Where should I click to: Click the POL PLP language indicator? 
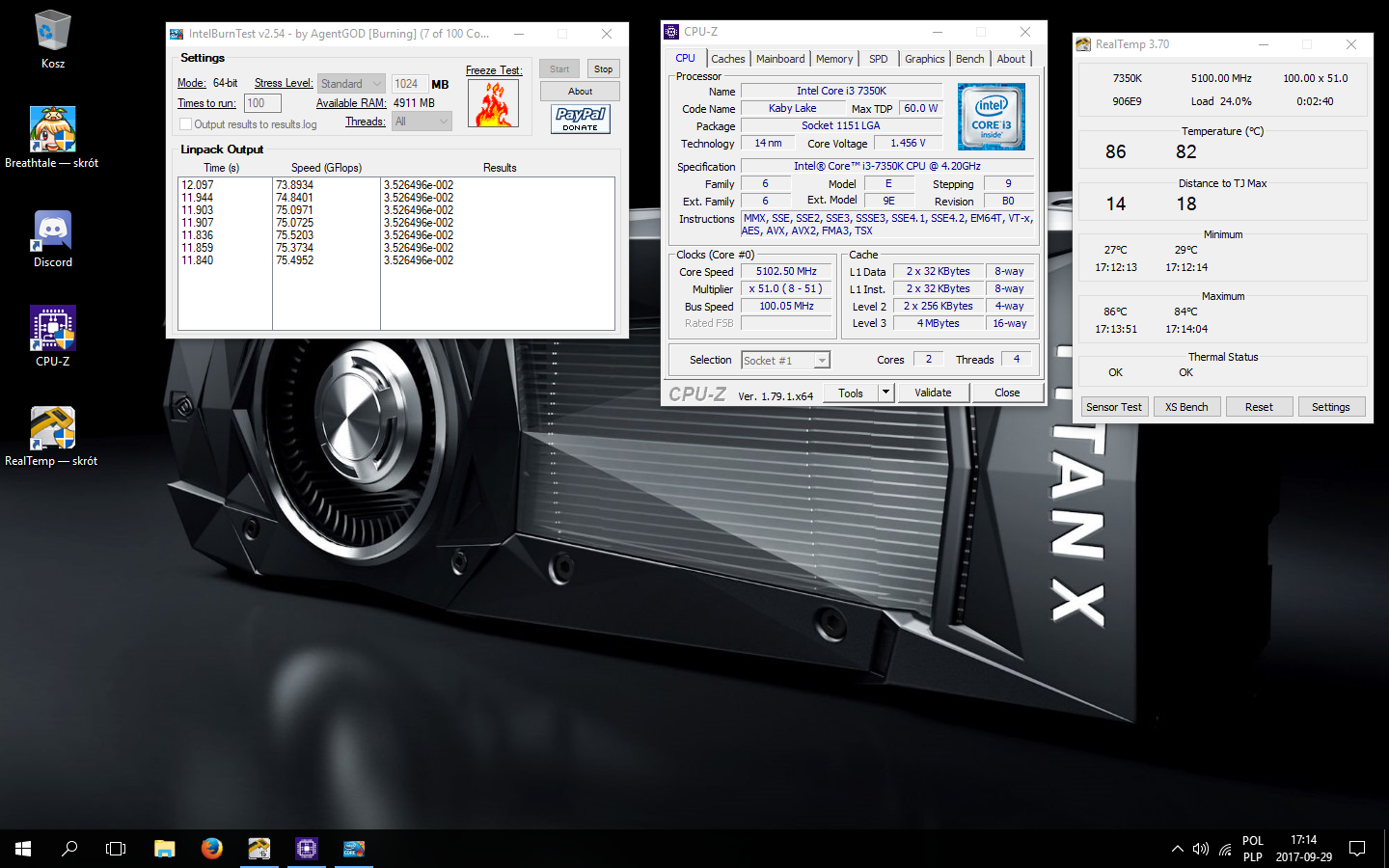point(1253,849)
